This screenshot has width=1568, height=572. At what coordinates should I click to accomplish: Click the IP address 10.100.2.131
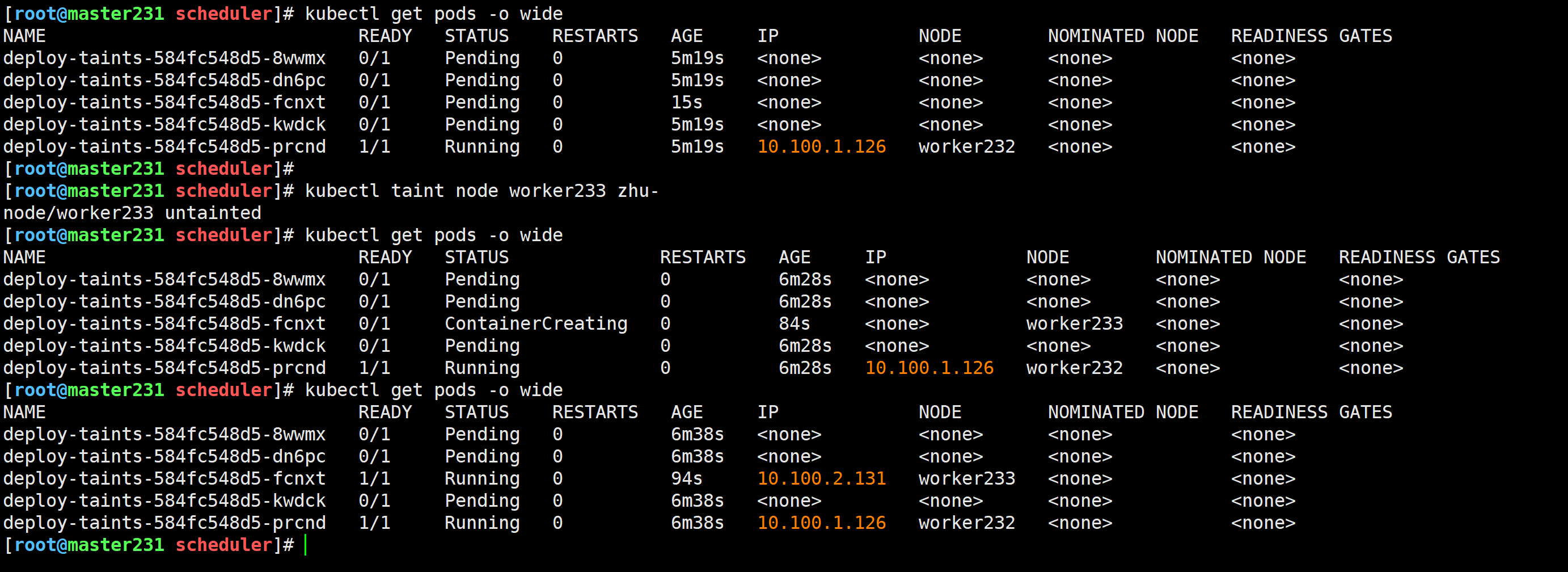(821, 478)
